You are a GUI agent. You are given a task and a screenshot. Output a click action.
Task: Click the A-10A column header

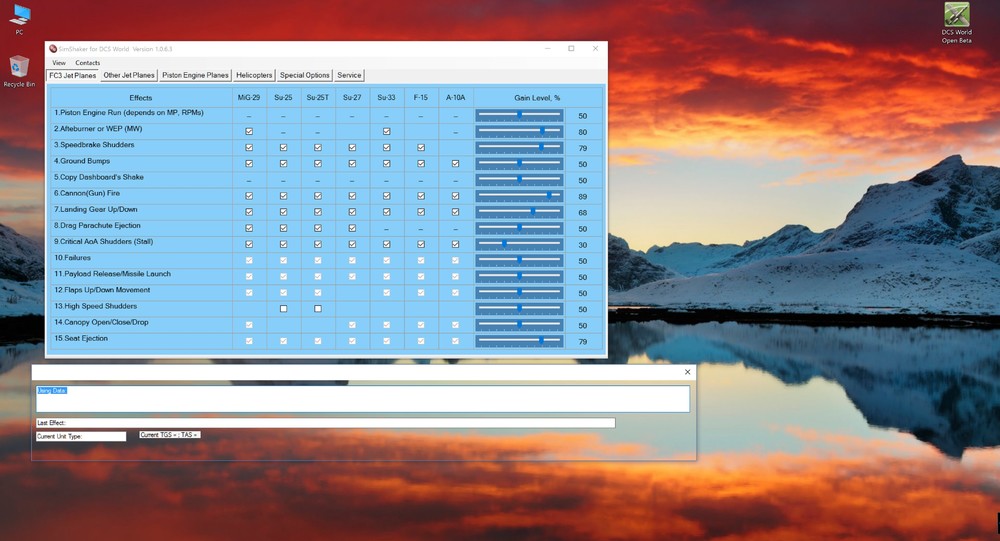pyautogui.click(x=455, y=98)
